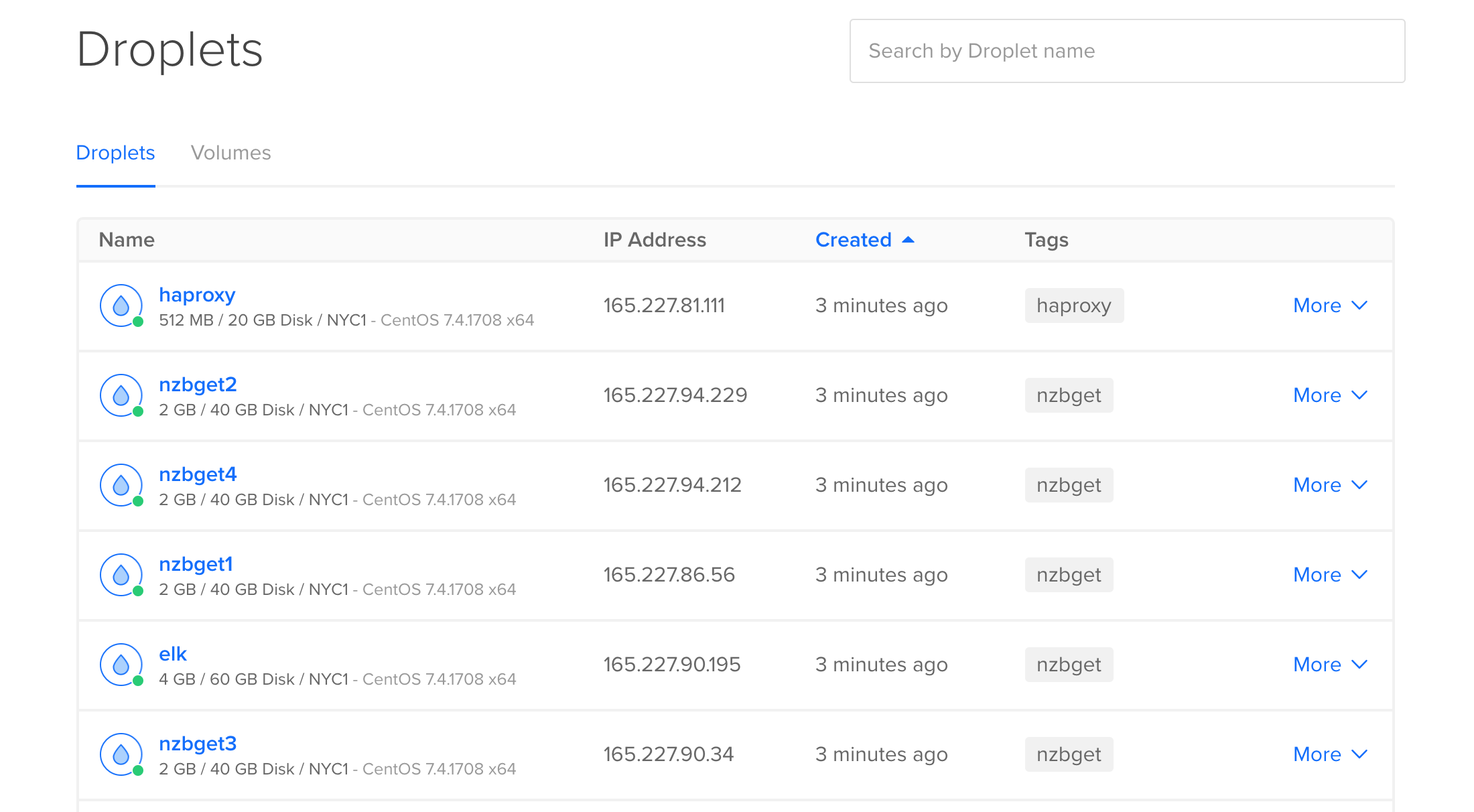The width and height of the screenshot is (1474, 812).
Task: Open More dropdown for nzbget3
Action: tap(1329, 754)
